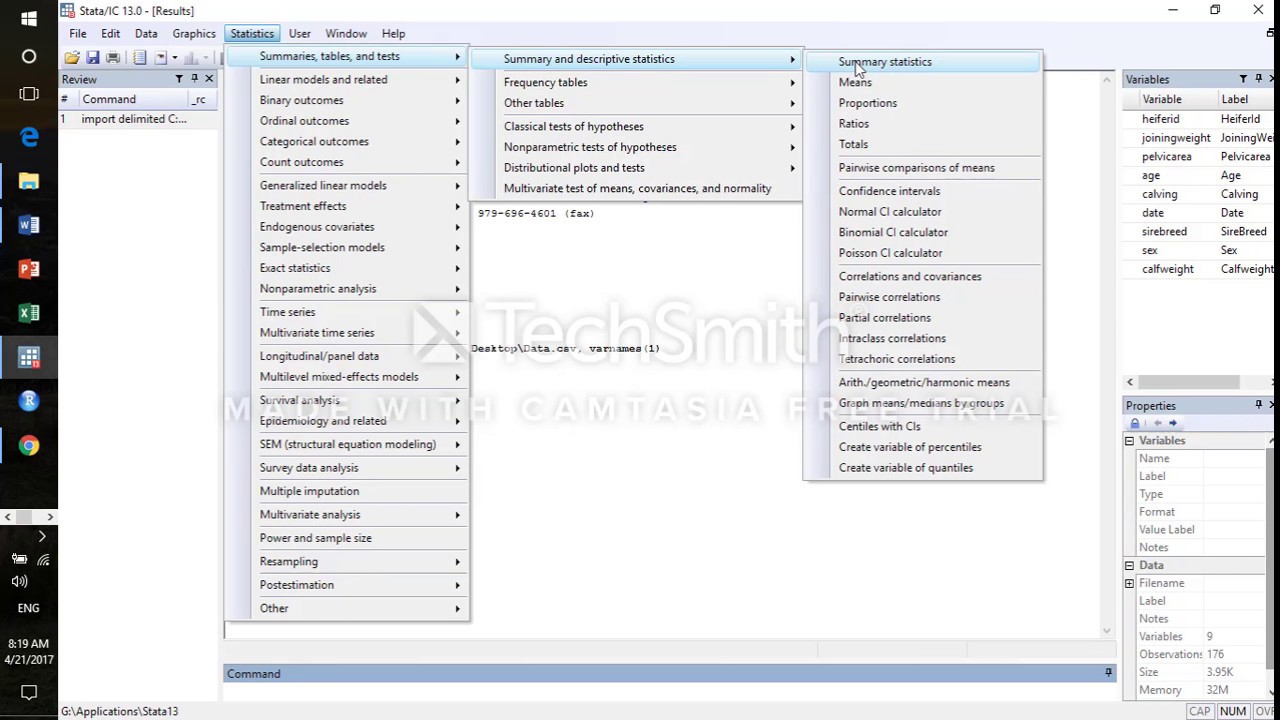The height and width of the screenshot is (720, 1280).
Task: Open PowerPoint from taskbar
Action: 29,269
